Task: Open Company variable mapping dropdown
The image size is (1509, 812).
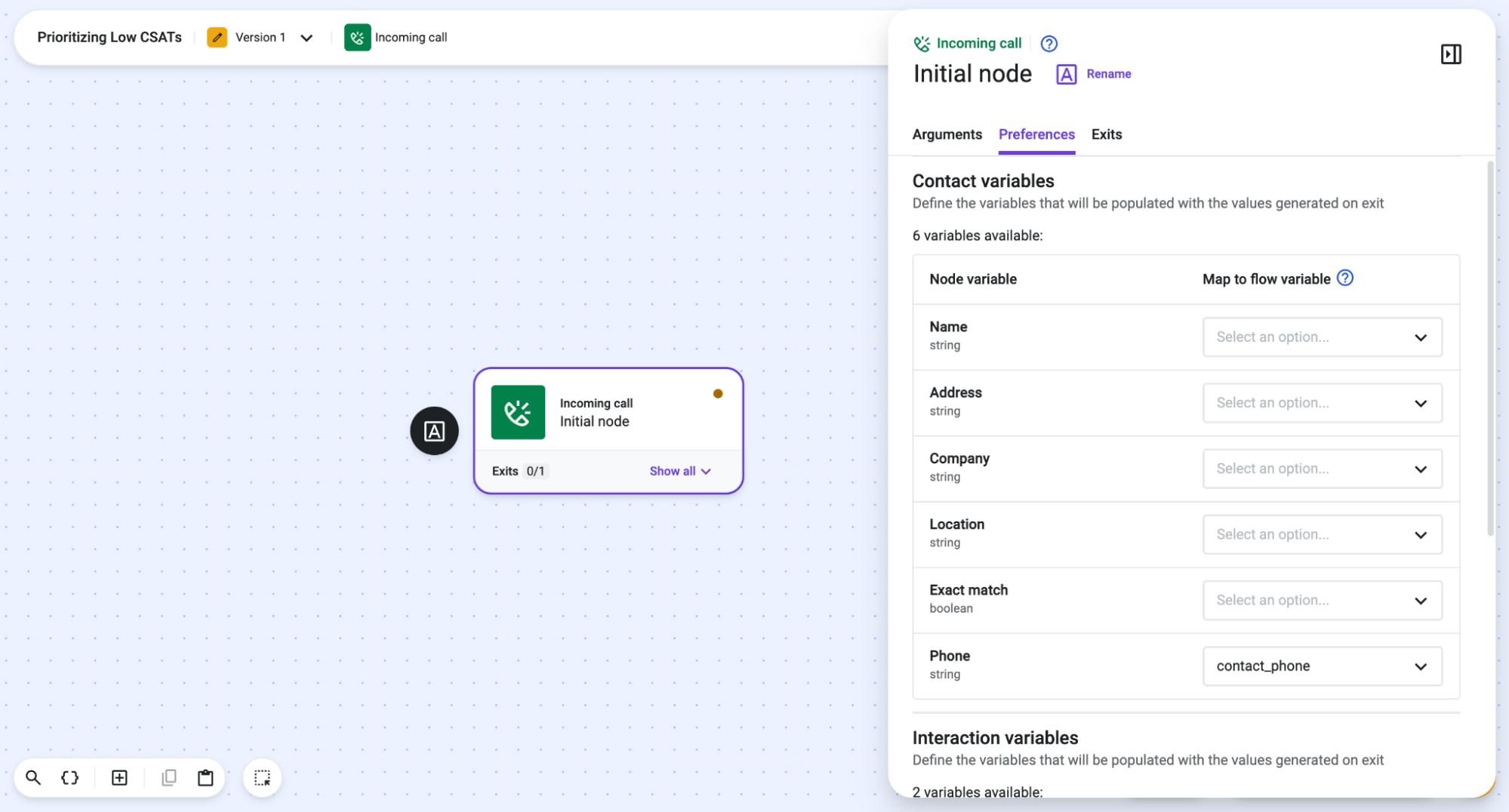Action: click(x=1322, y=469)
